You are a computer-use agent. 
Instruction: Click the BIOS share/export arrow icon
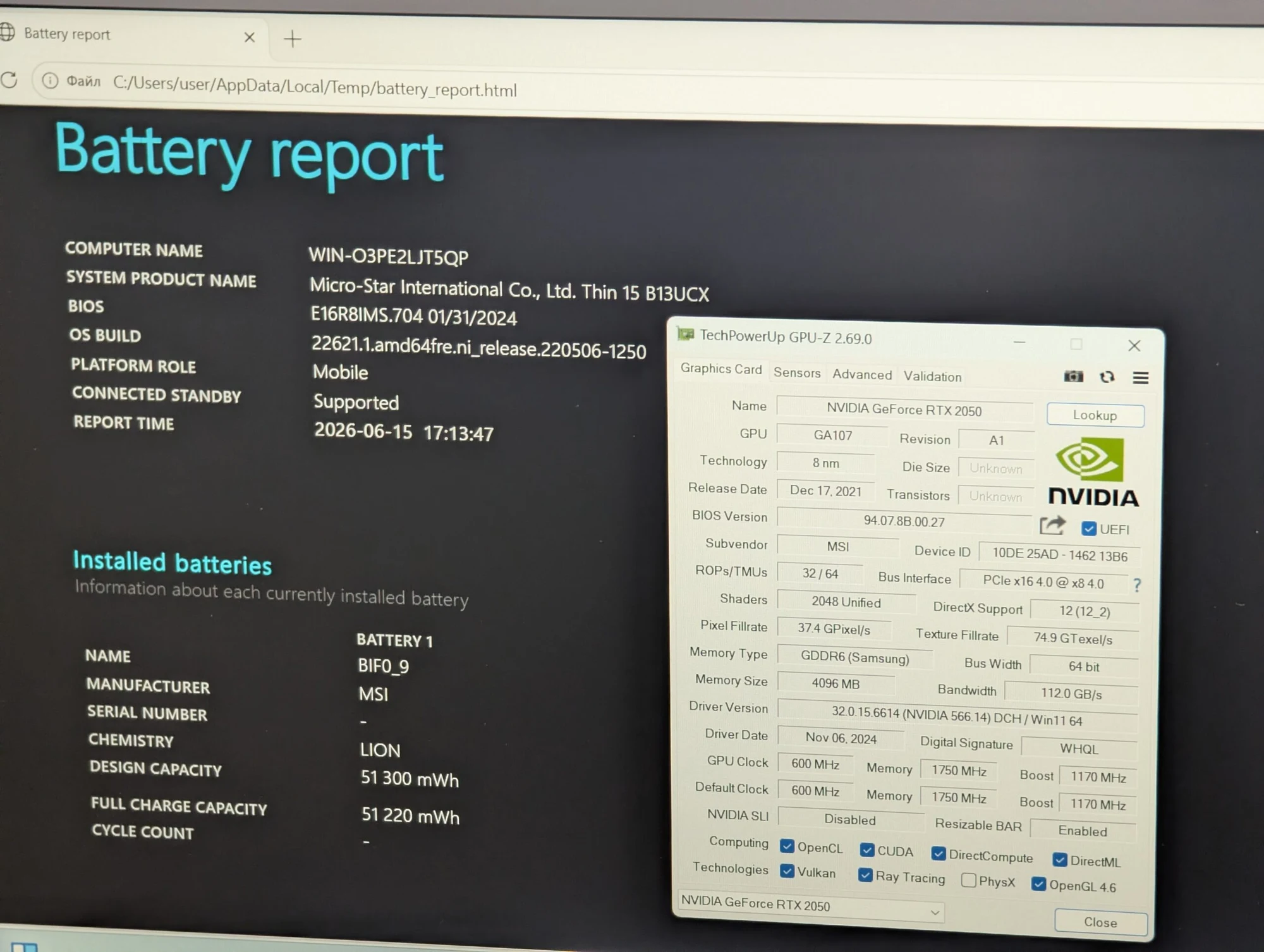click(x=1052, y=525)
